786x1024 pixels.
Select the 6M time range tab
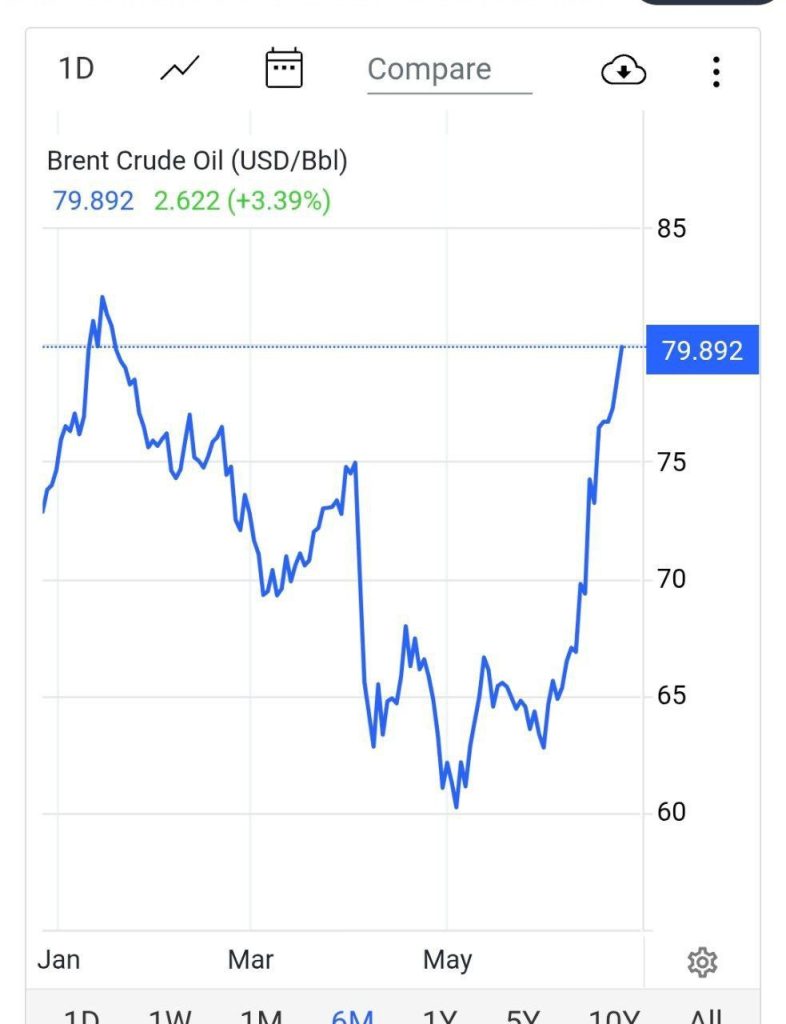(352, 1016)
